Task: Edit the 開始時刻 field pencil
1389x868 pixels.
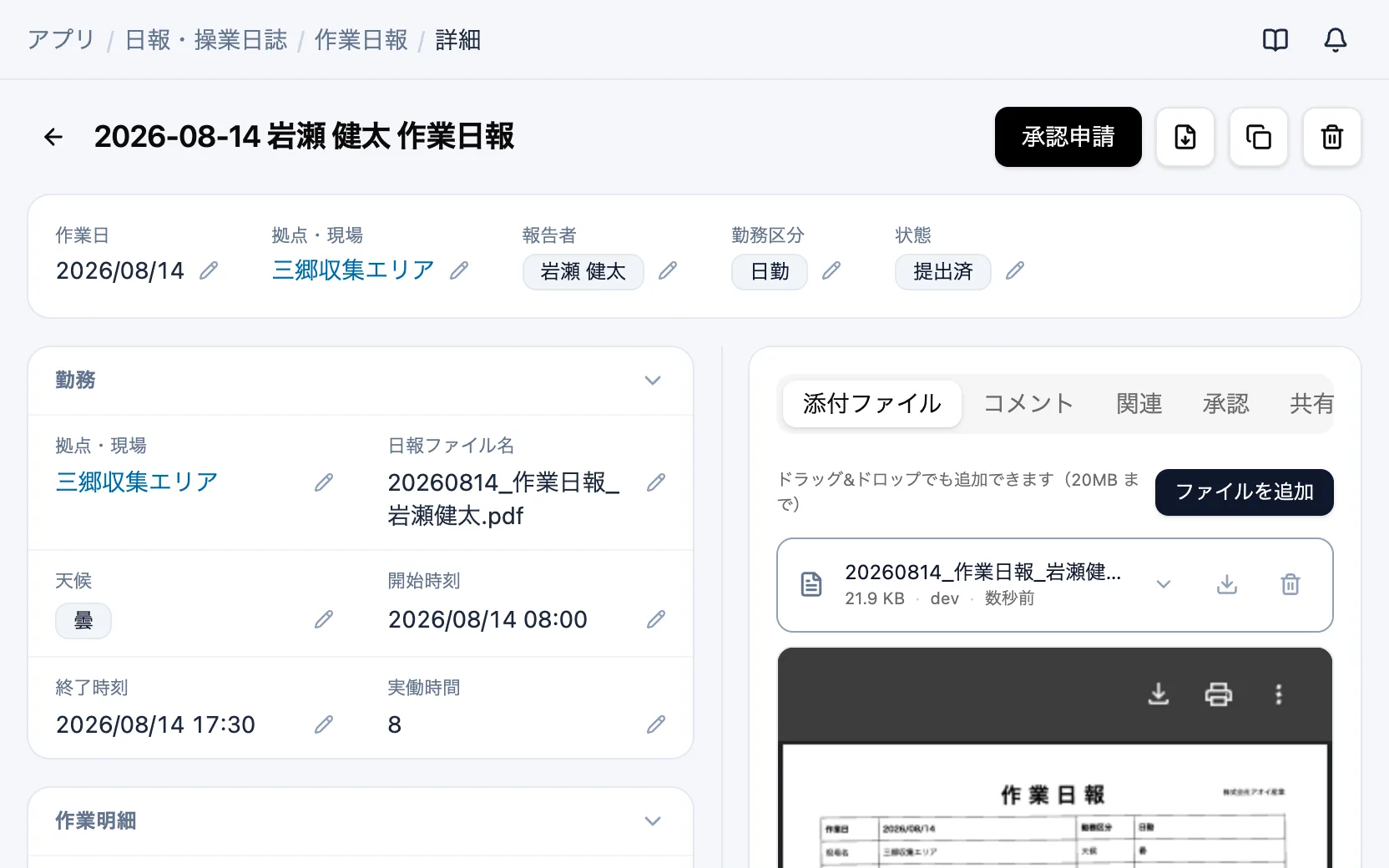Action: [x=656, y=619]
